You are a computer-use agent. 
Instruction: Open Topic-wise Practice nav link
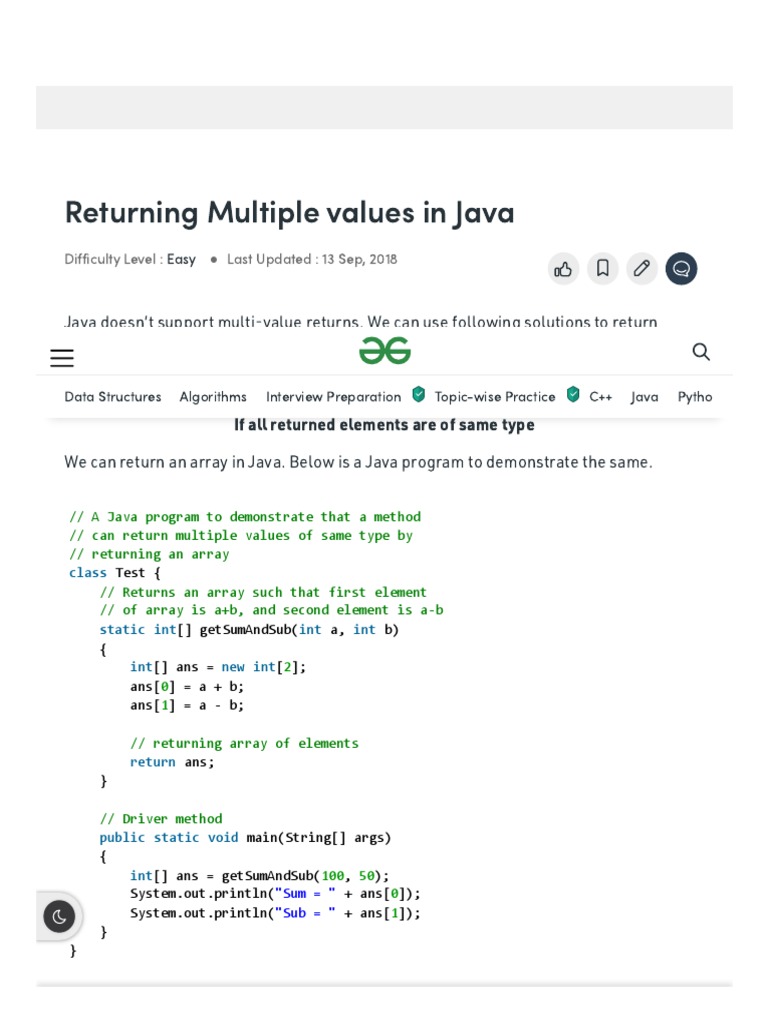tap(494, 397)
